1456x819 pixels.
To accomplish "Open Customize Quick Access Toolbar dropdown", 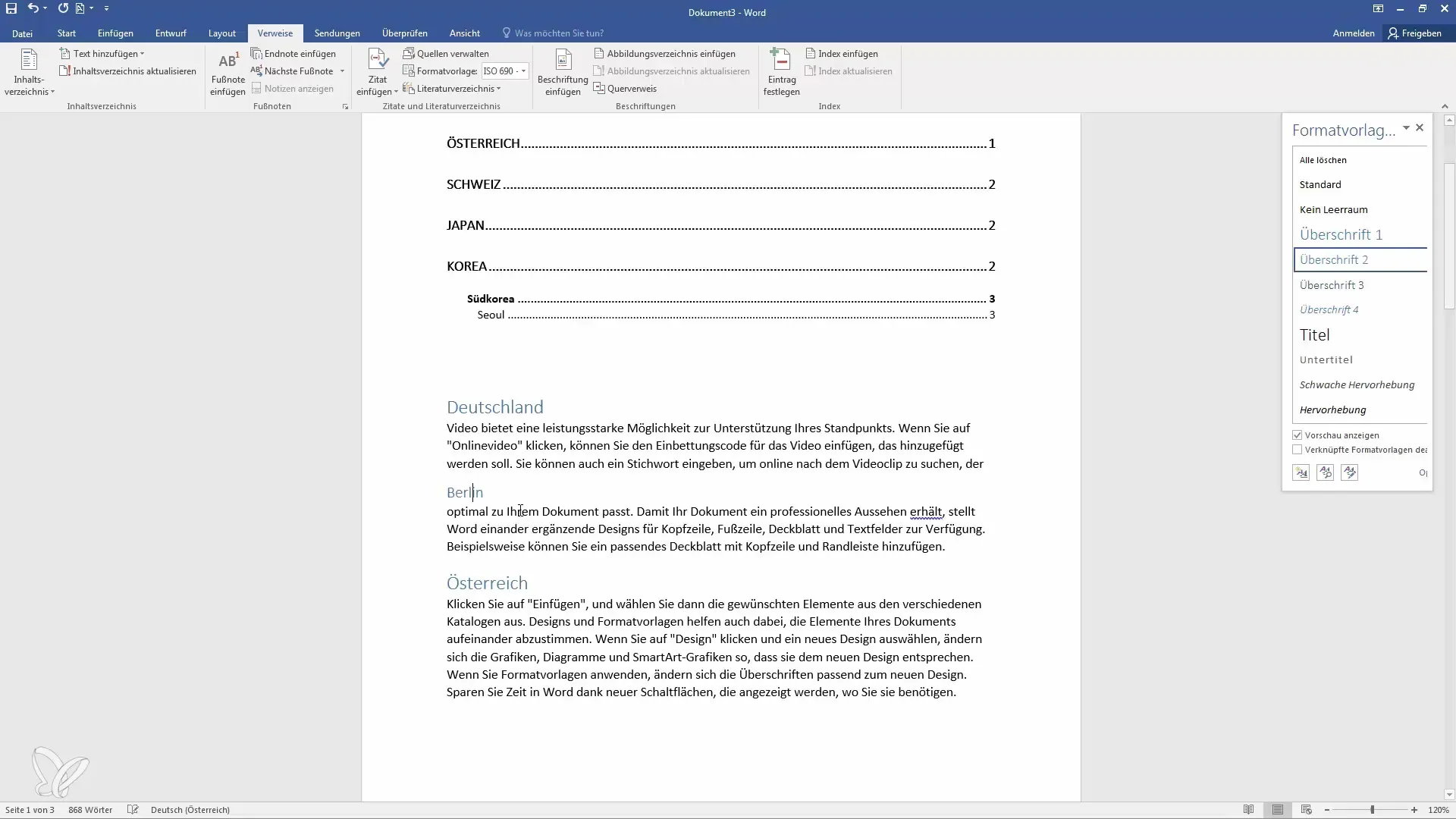I will pyautogui.click(x=106, y=8).
